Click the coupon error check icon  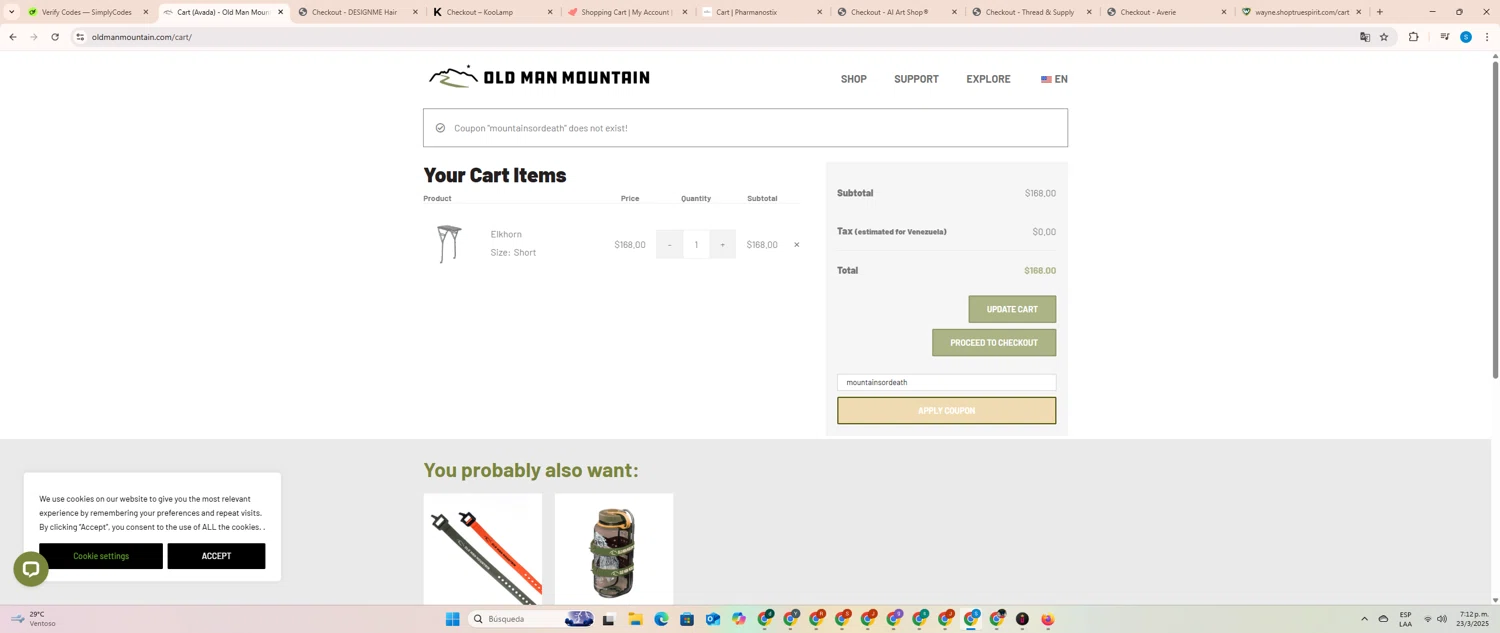point(440,128)
